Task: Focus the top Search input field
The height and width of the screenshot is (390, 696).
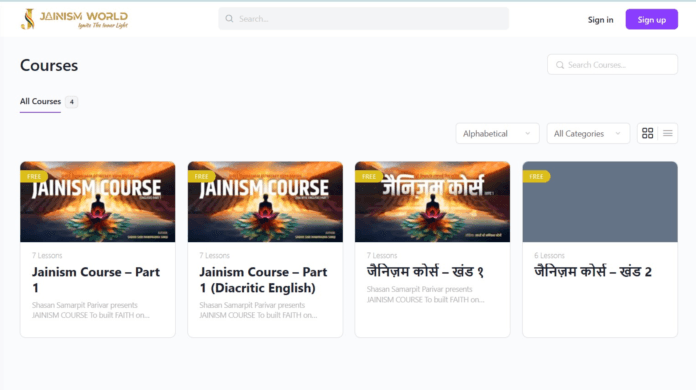Action: pos(364,19)
